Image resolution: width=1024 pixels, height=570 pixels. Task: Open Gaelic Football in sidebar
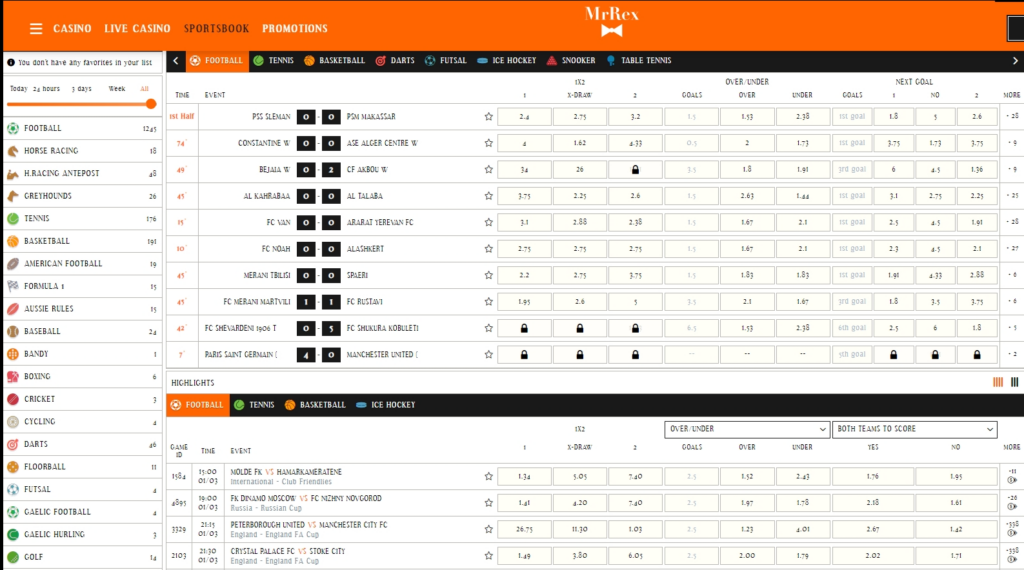click(82, 512)
